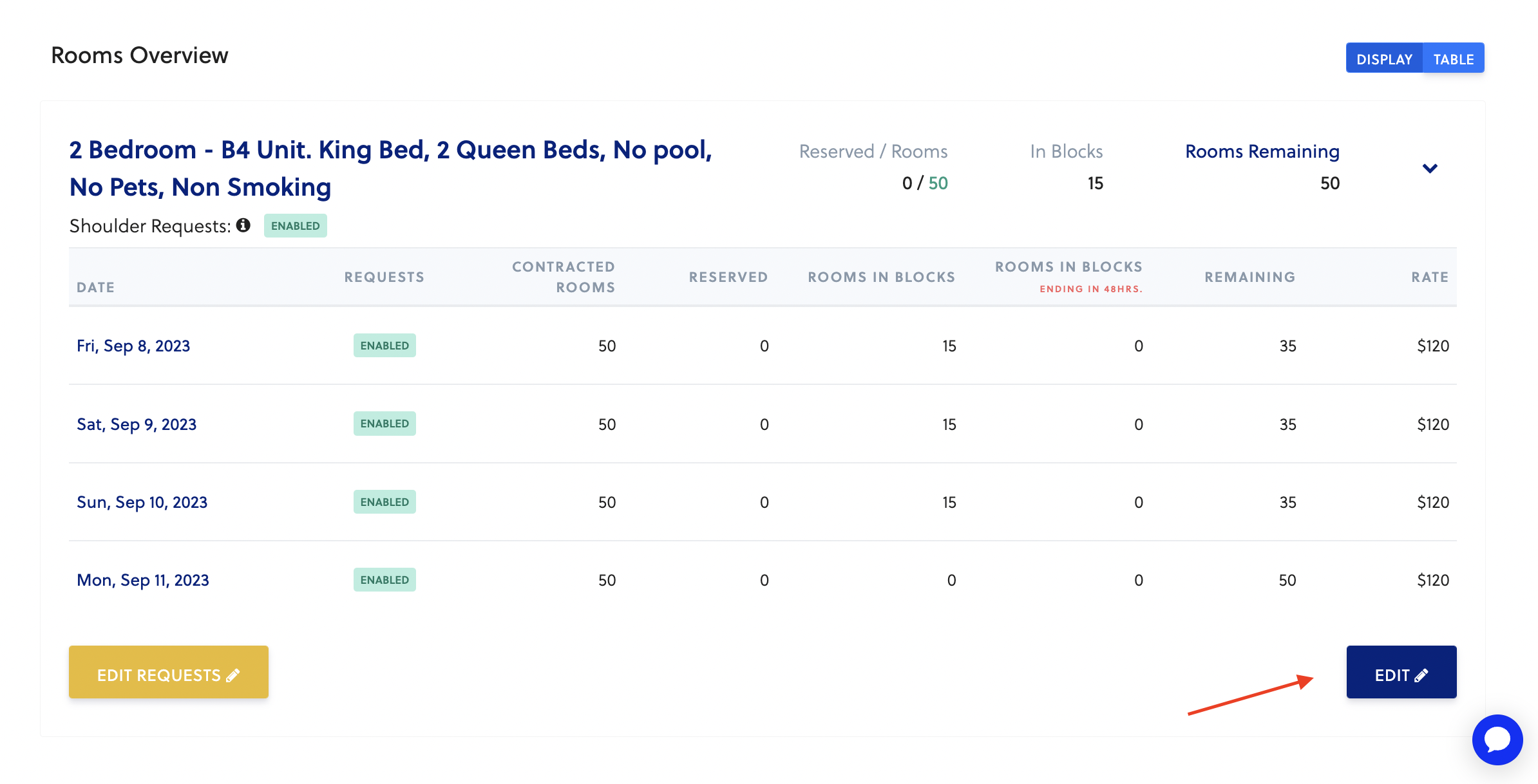Toggle Enabled badge for Sep 8
The width and height of the screenshot is (1538, 784).
click(x=384, y=346)
